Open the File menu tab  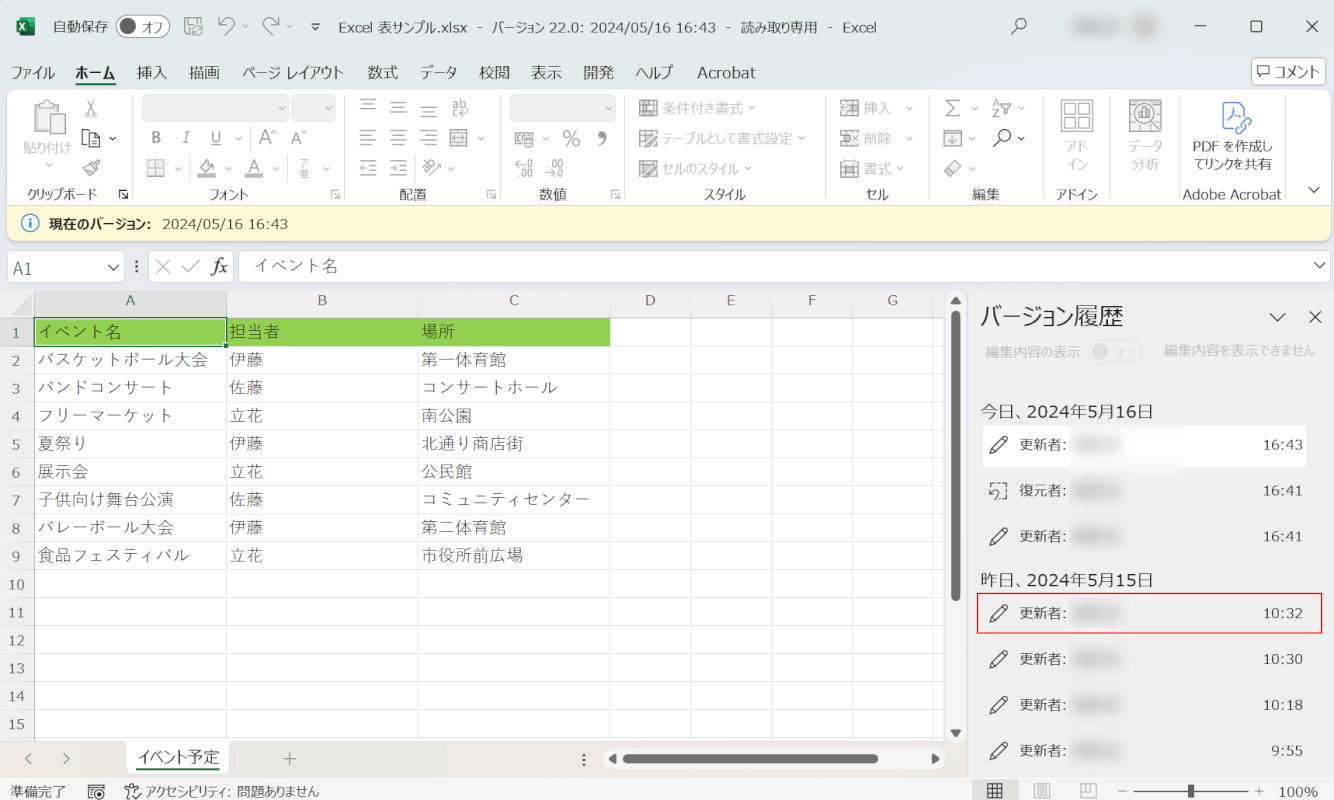[x=33, y=72]
